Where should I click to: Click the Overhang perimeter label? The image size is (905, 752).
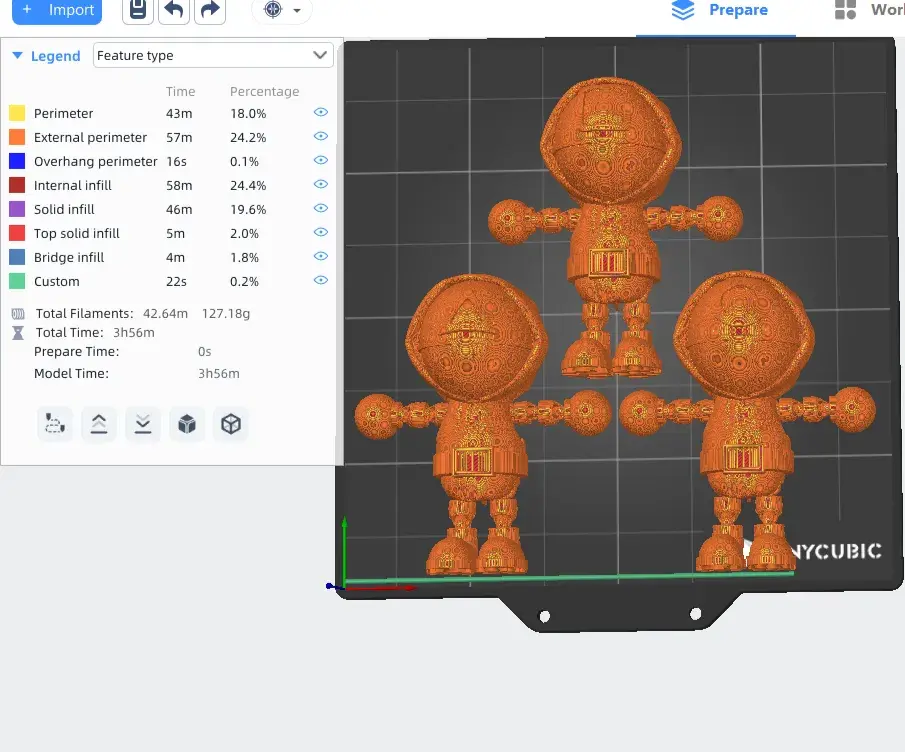tap(96, 162)
